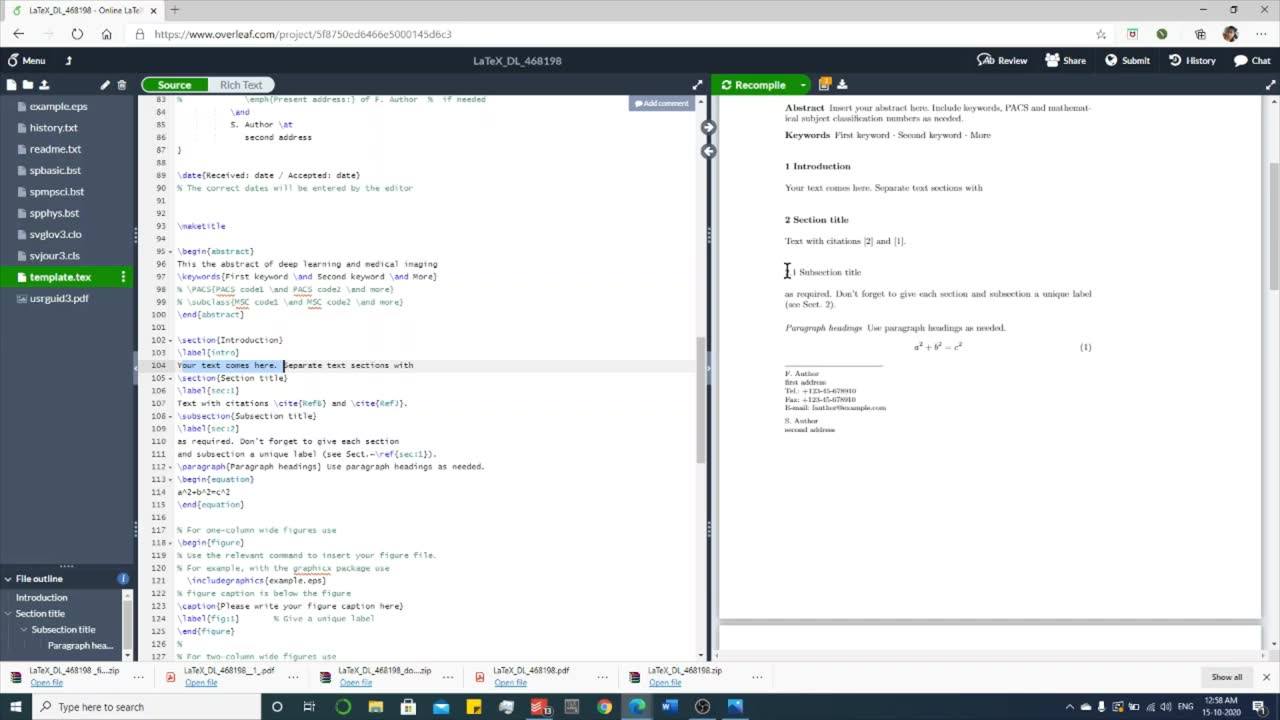Switch editor to Rich Text mode
The width and height of the screenshot is (1280, 720).
point(240,85)
